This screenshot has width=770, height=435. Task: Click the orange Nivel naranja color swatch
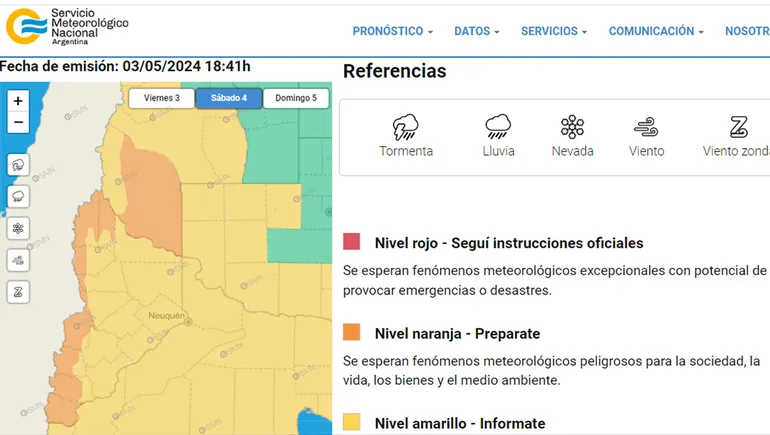(x=352, y=332)
